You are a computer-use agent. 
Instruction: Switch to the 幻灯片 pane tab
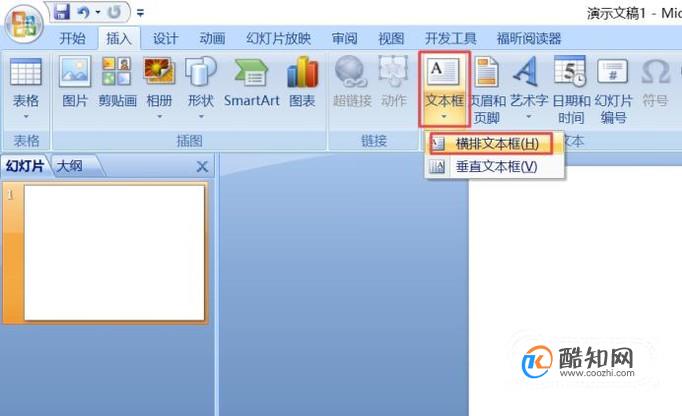pyautogui.click(x=25, y=166)
